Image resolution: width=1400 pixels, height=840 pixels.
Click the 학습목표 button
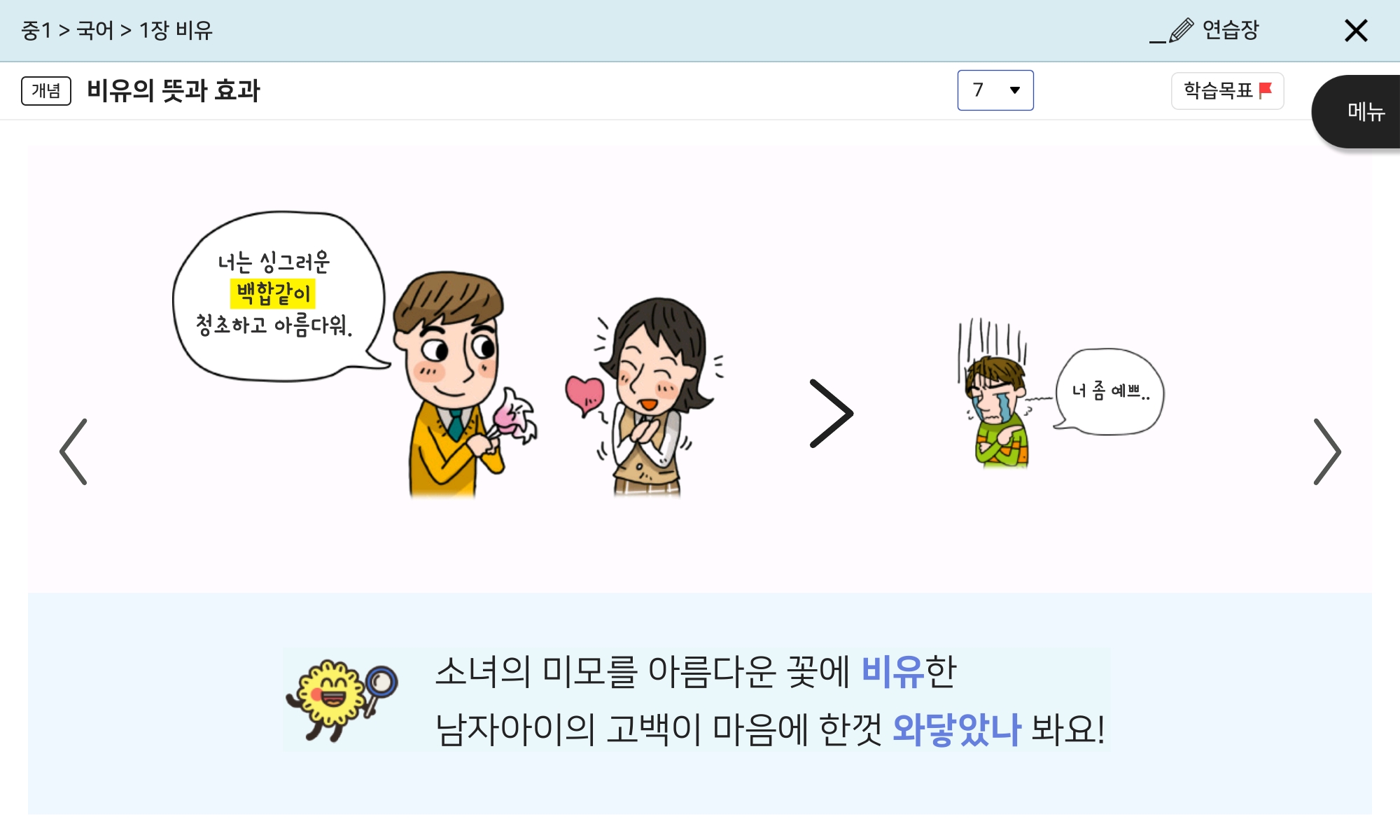(1228, 90)
